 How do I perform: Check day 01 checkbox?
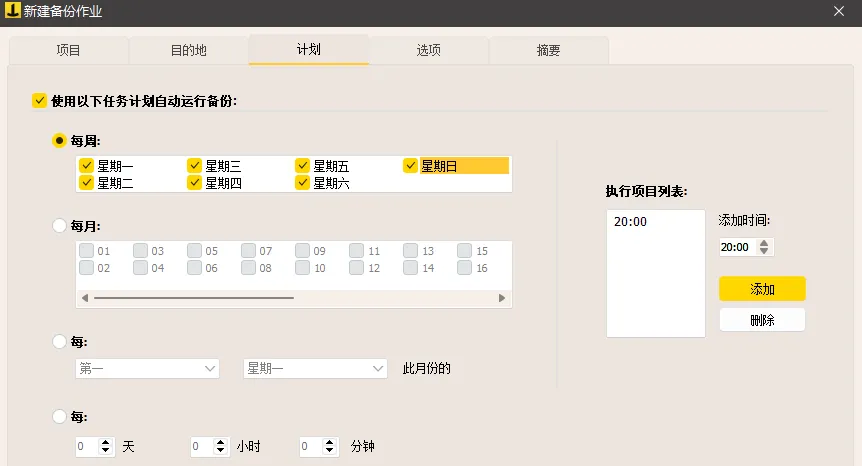pyautogui.click(x=86, y=251)
